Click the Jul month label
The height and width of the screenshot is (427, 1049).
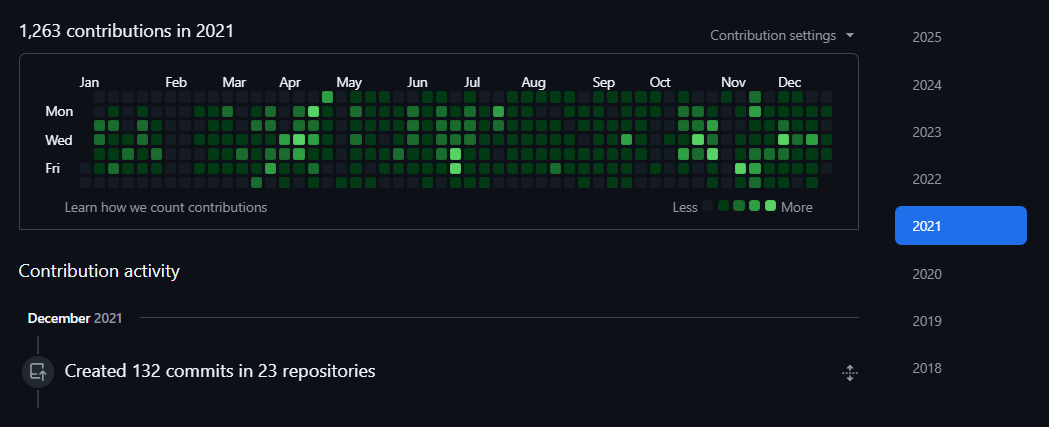472,82
